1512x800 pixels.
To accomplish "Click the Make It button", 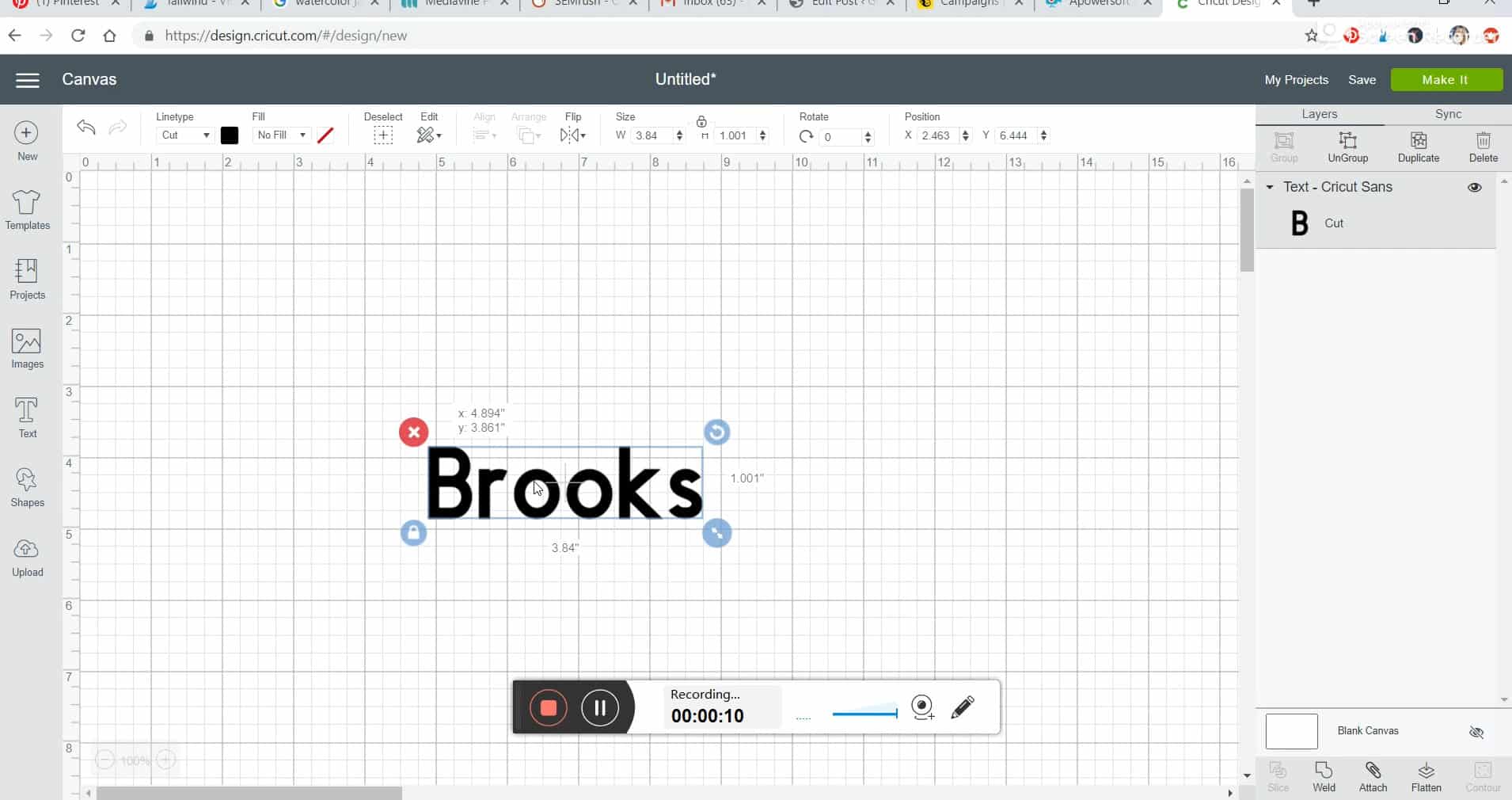I will coord(1446,80).
